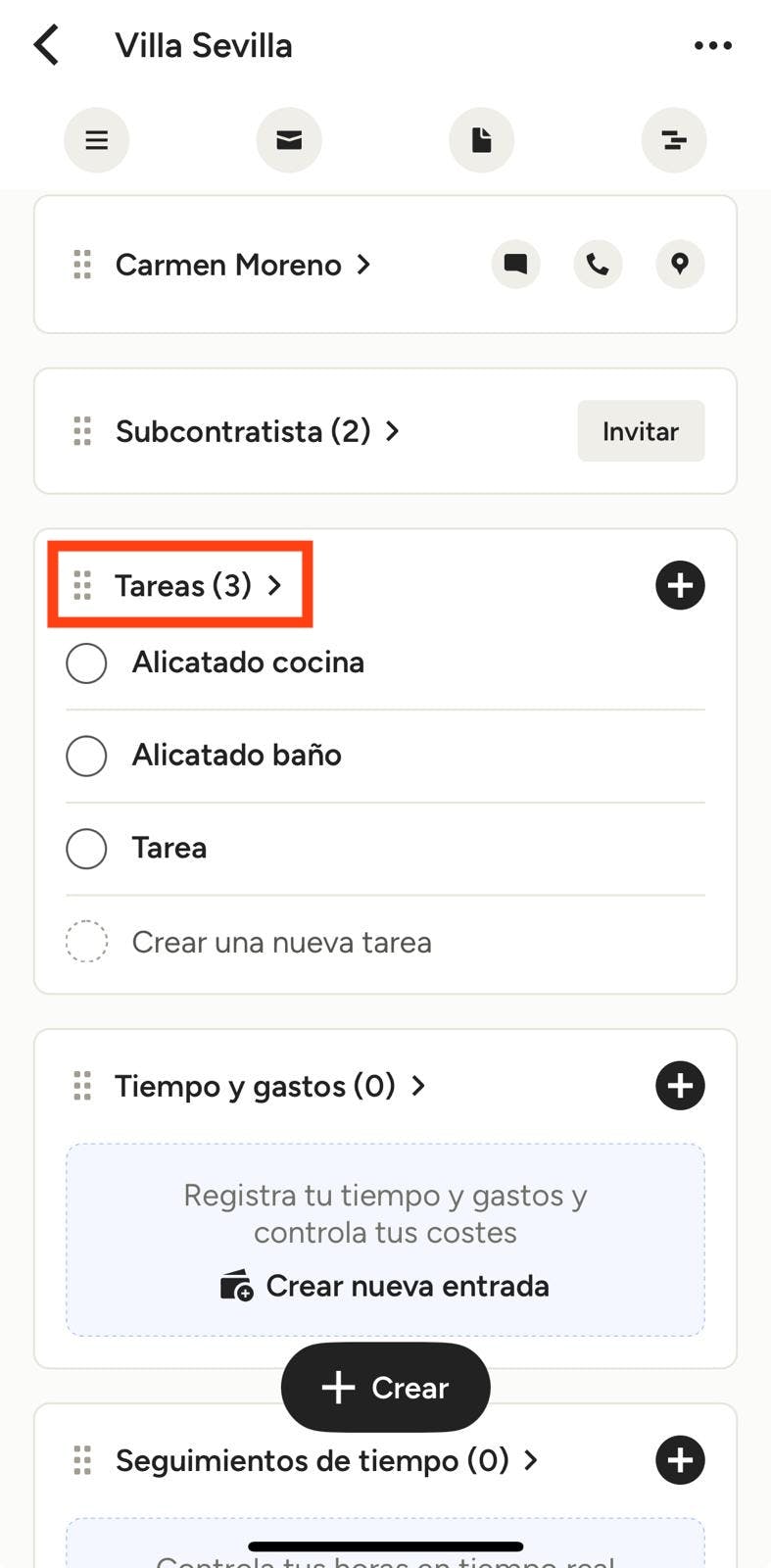Open the filter sort icon tab

click(x=674, y=140)
